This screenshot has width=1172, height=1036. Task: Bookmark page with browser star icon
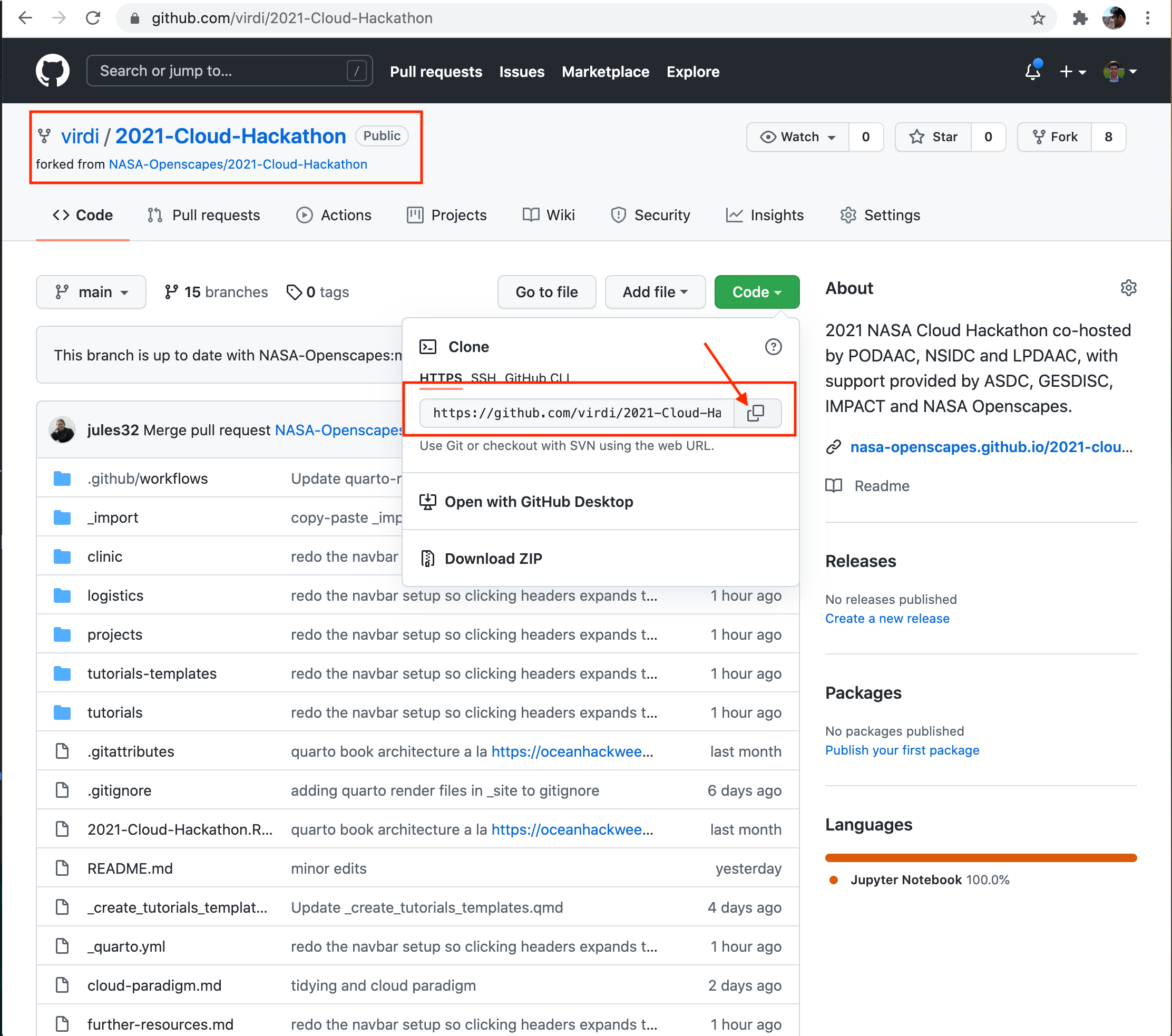coord(1037,18)
